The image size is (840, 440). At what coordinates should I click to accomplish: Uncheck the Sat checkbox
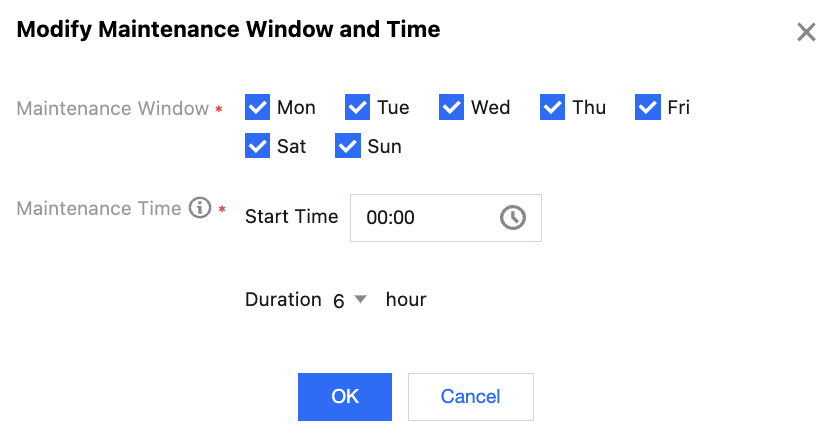tap(258, 146)
